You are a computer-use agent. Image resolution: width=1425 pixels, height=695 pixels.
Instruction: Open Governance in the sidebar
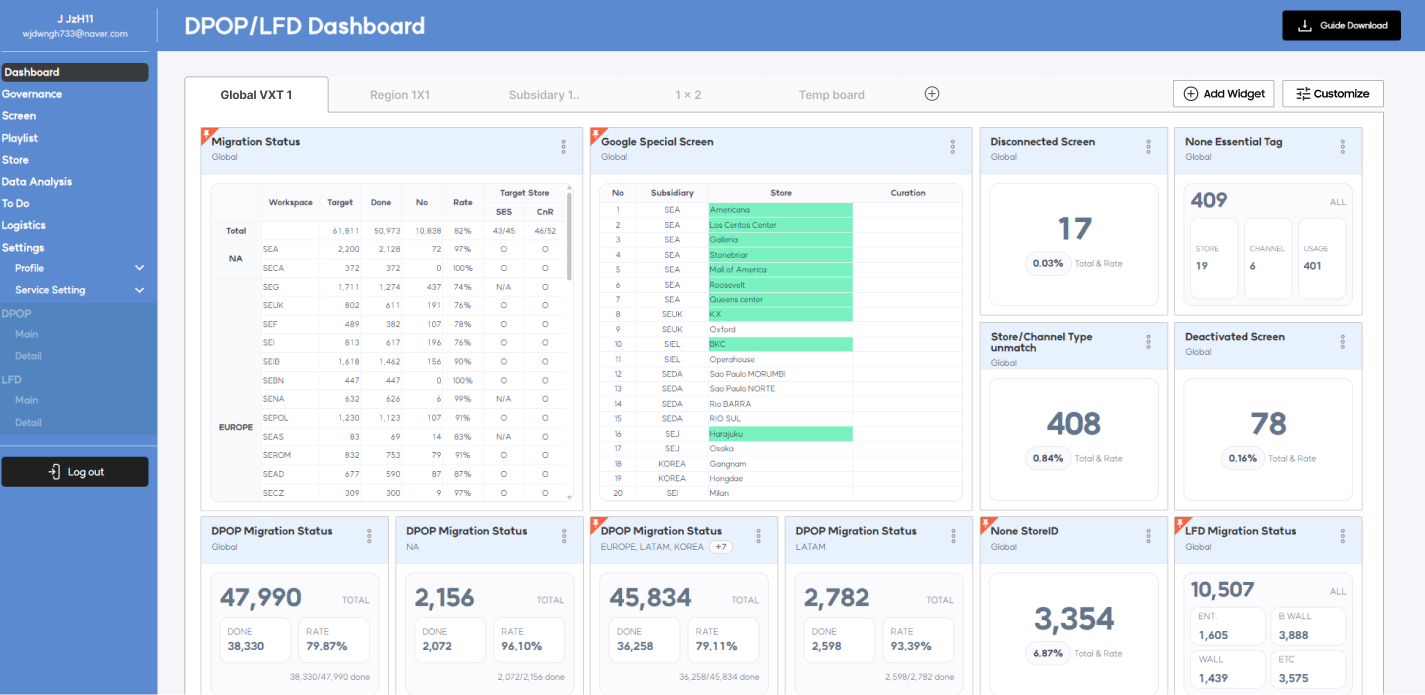pos(32,94)
